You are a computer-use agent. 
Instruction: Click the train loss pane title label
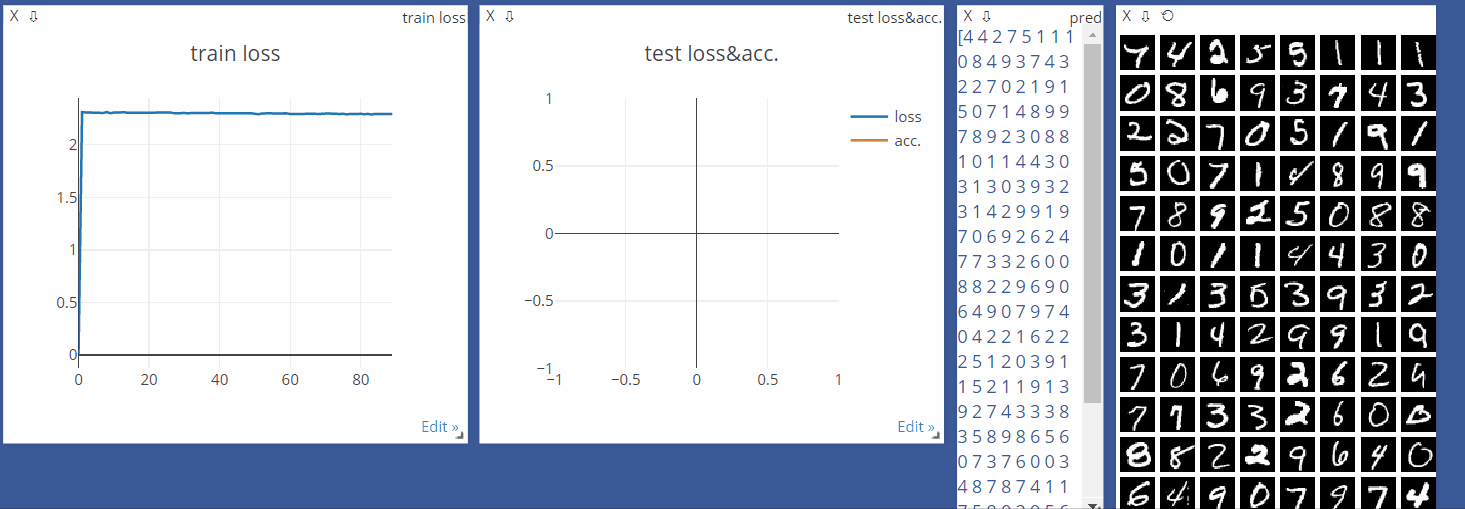tap(433, 18)
